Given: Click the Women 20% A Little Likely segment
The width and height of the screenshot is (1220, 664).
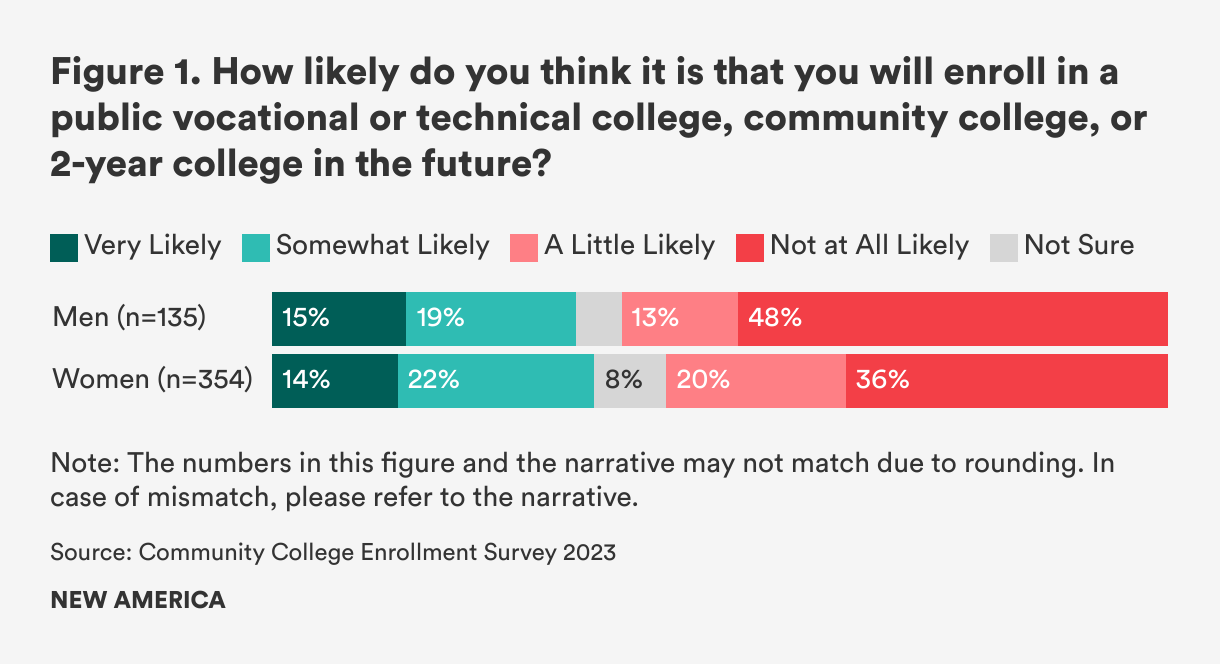Looking at the screenshot, I should [x=755, y=381].
